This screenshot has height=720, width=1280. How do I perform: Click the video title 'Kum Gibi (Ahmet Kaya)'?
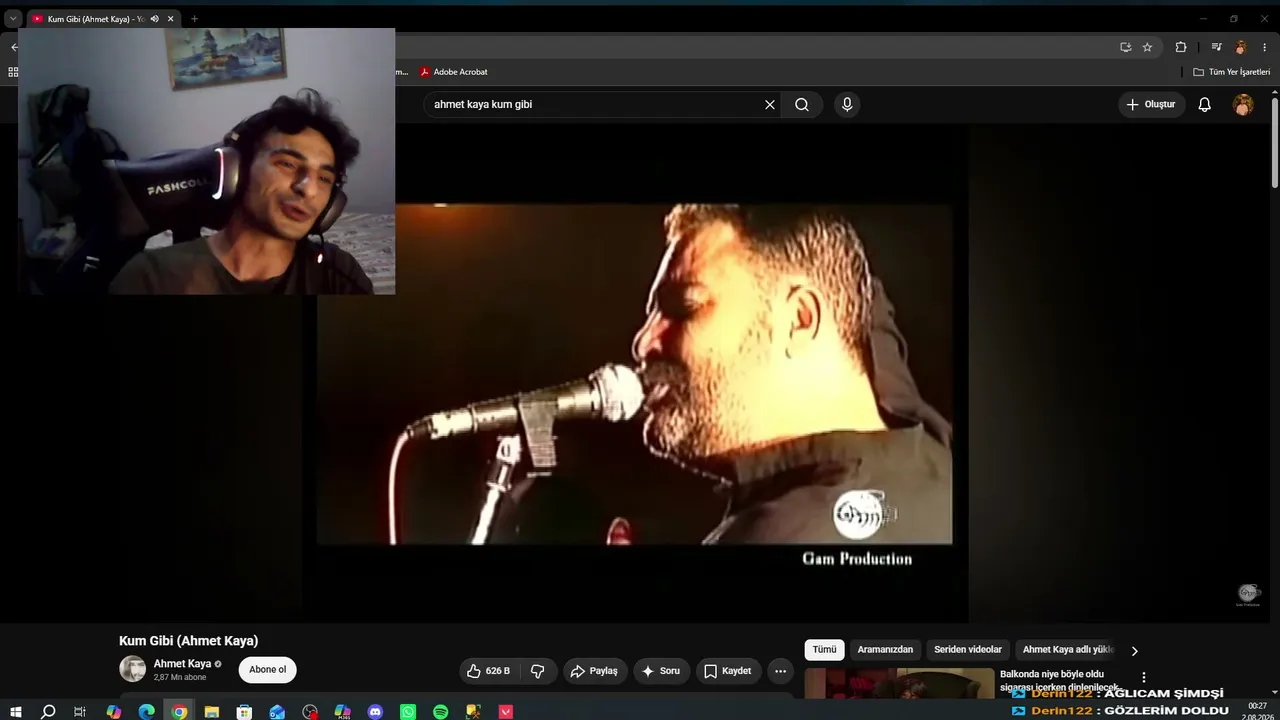(188, 641)
